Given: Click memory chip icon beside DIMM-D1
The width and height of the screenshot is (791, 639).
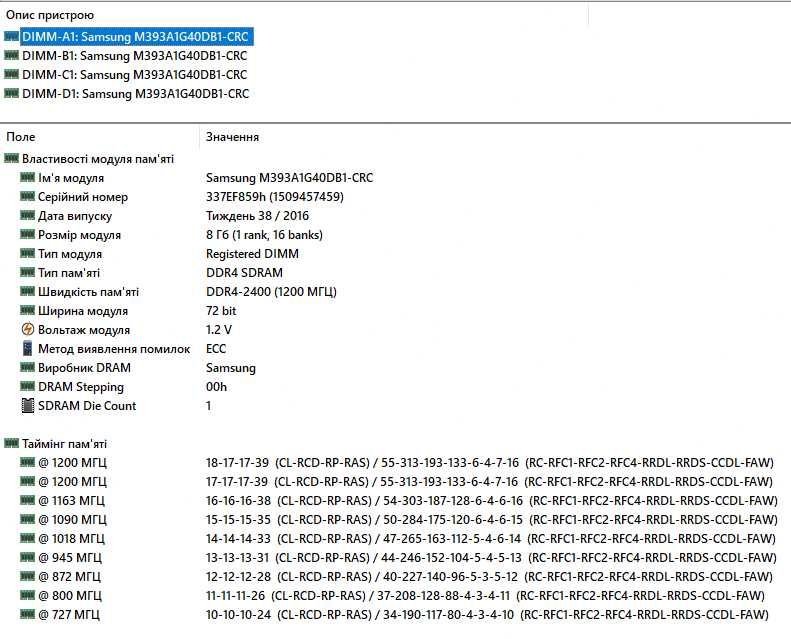Looking at the screenshot, I should point(11,93).
